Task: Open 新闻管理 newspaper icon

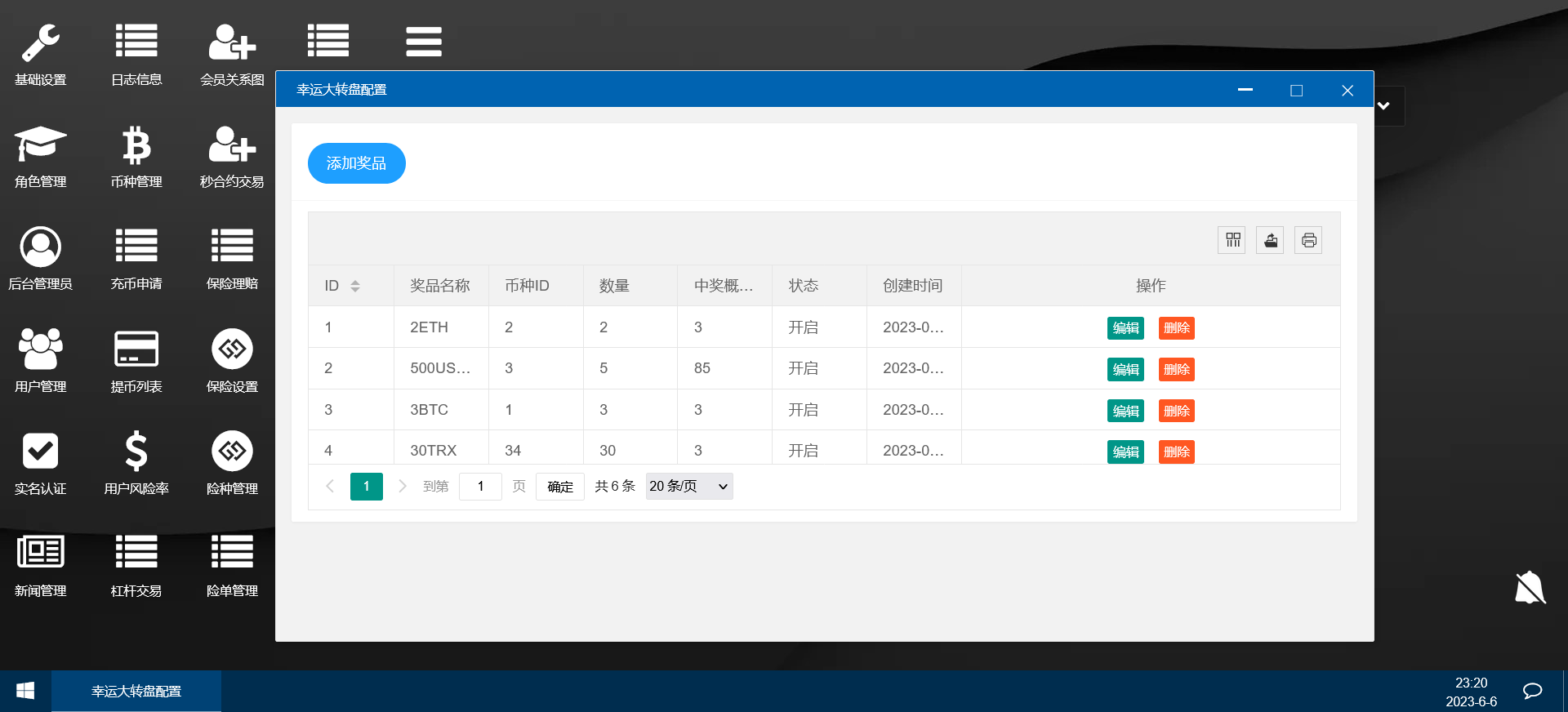Action: tap(40, 552)
